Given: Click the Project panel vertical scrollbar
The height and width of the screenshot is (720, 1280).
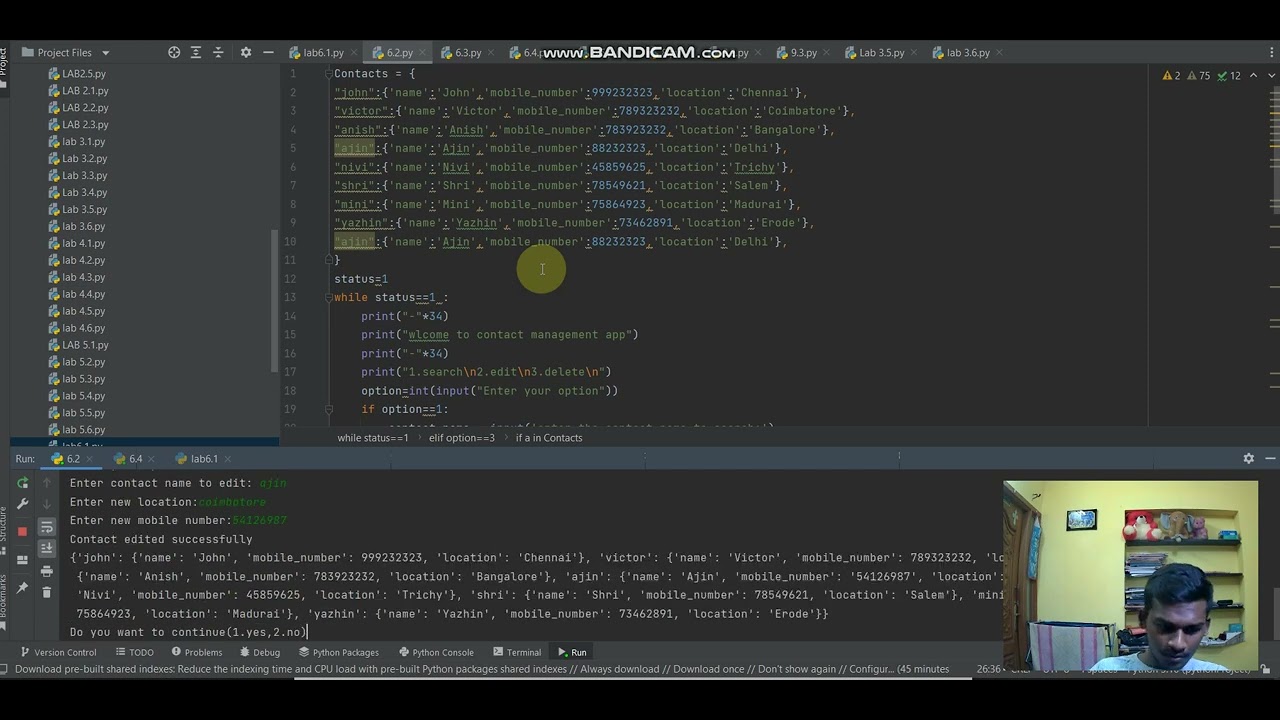Looking at the screenshot, I should [275, 300].
